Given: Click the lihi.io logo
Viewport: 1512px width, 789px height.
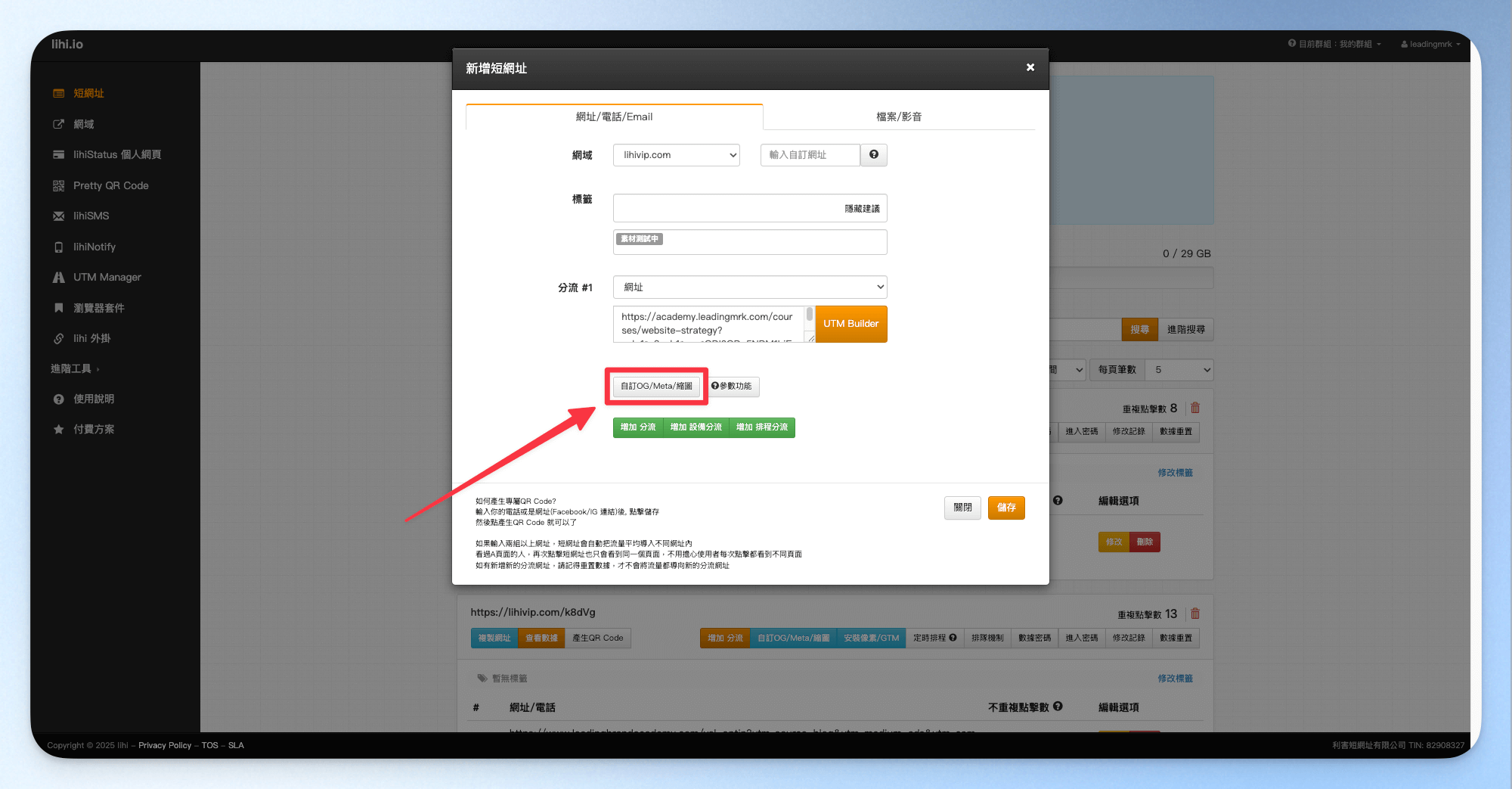Looking at the screenshot, I should pos(67,44).
